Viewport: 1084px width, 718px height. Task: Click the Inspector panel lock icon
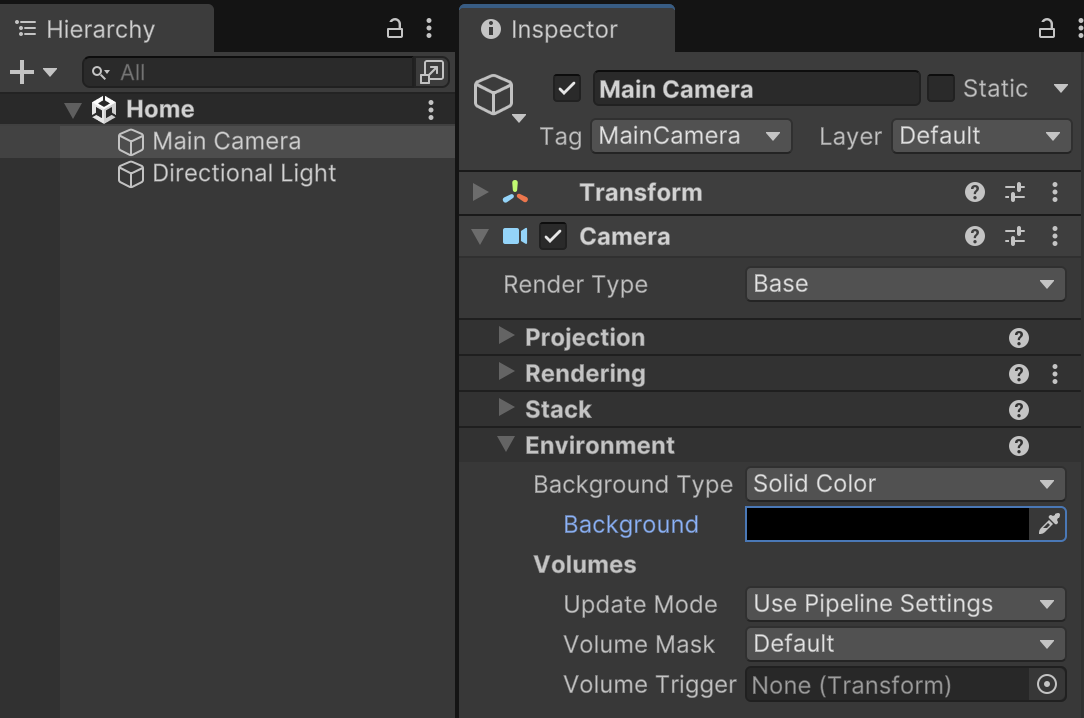1047,29
